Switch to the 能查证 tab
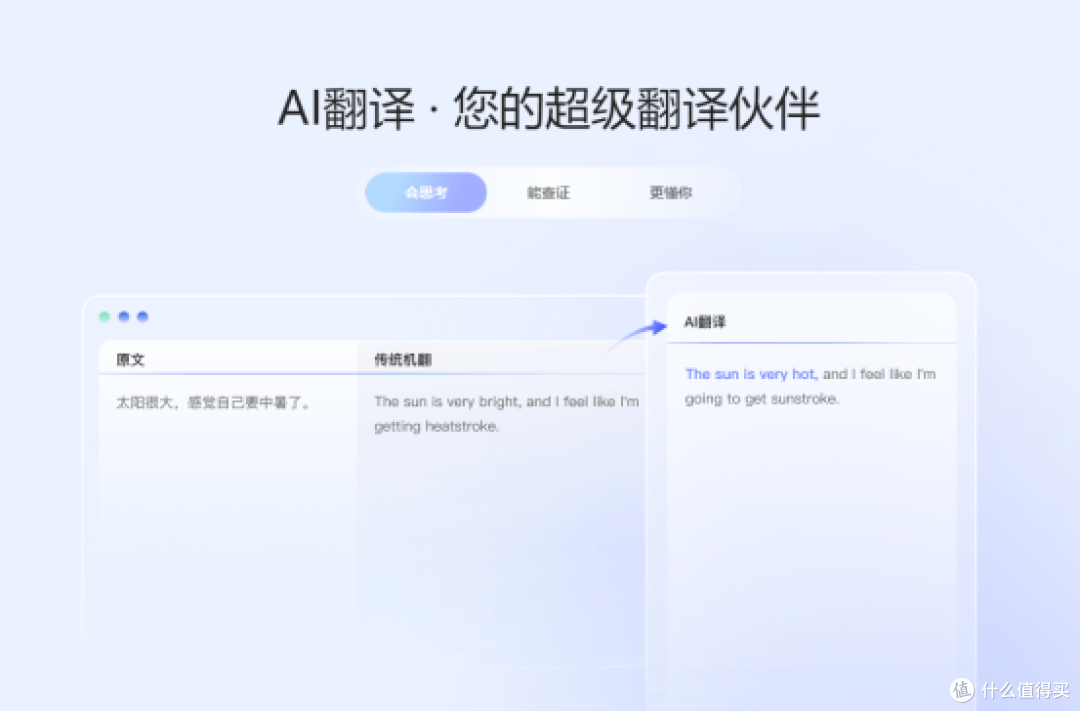Image resolution: width=1080 pixels, height=713 pixels. click(548, 193)
